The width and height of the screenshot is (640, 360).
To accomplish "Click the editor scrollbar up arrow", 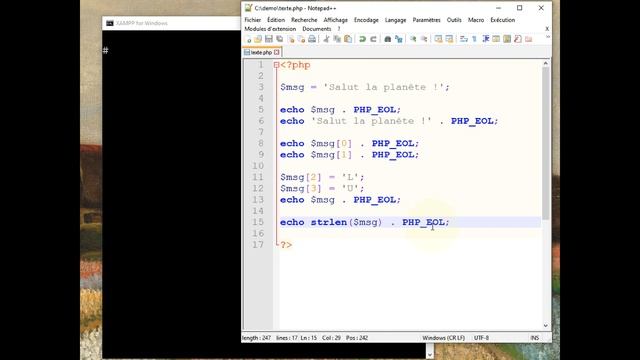I will point(546,63).
